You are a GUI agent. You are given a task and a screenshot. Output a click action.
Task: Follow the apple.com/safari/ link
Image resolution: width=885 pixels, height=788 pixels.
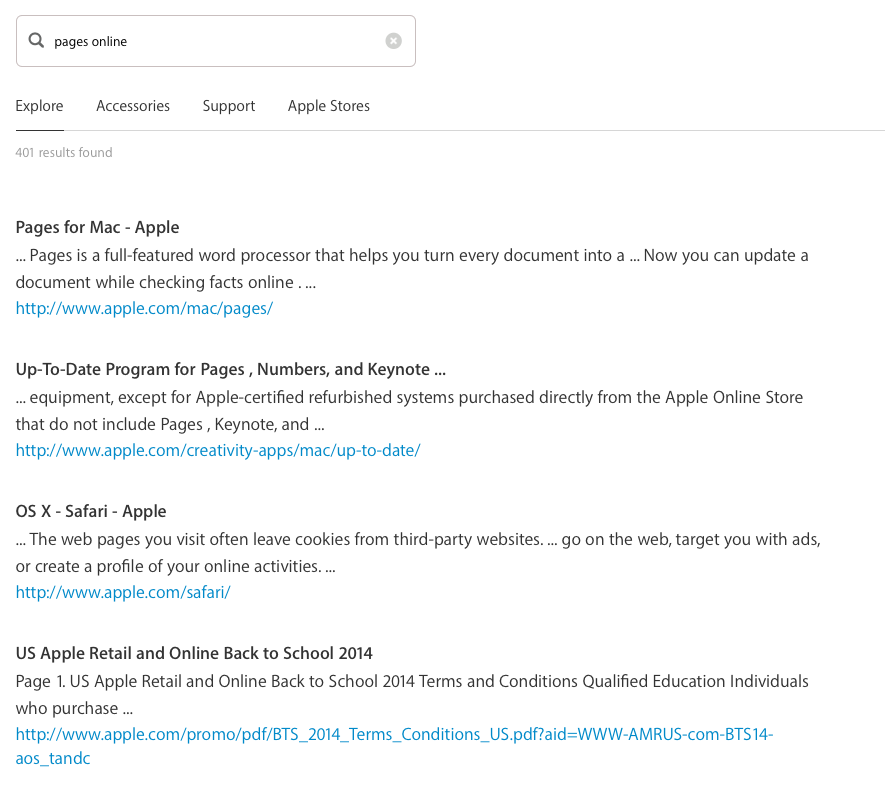123,592
